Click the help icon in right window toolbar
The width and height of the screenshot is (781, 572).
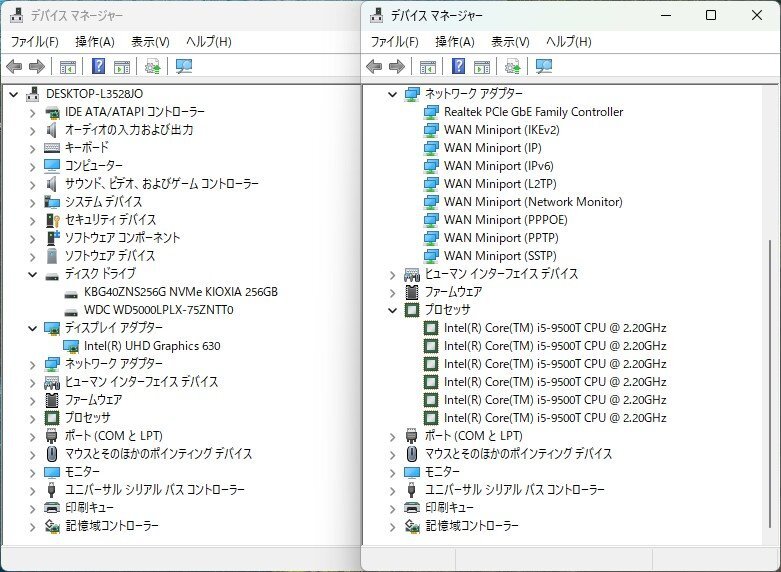point(458,66)
